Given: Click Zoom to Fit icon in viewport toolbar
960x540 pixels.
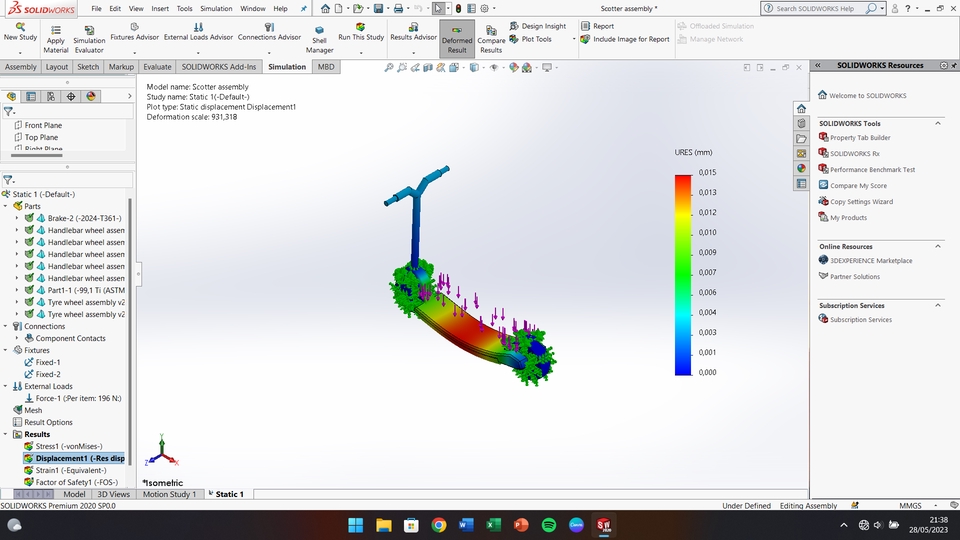Looking at the screenshot, I should 388,68.
